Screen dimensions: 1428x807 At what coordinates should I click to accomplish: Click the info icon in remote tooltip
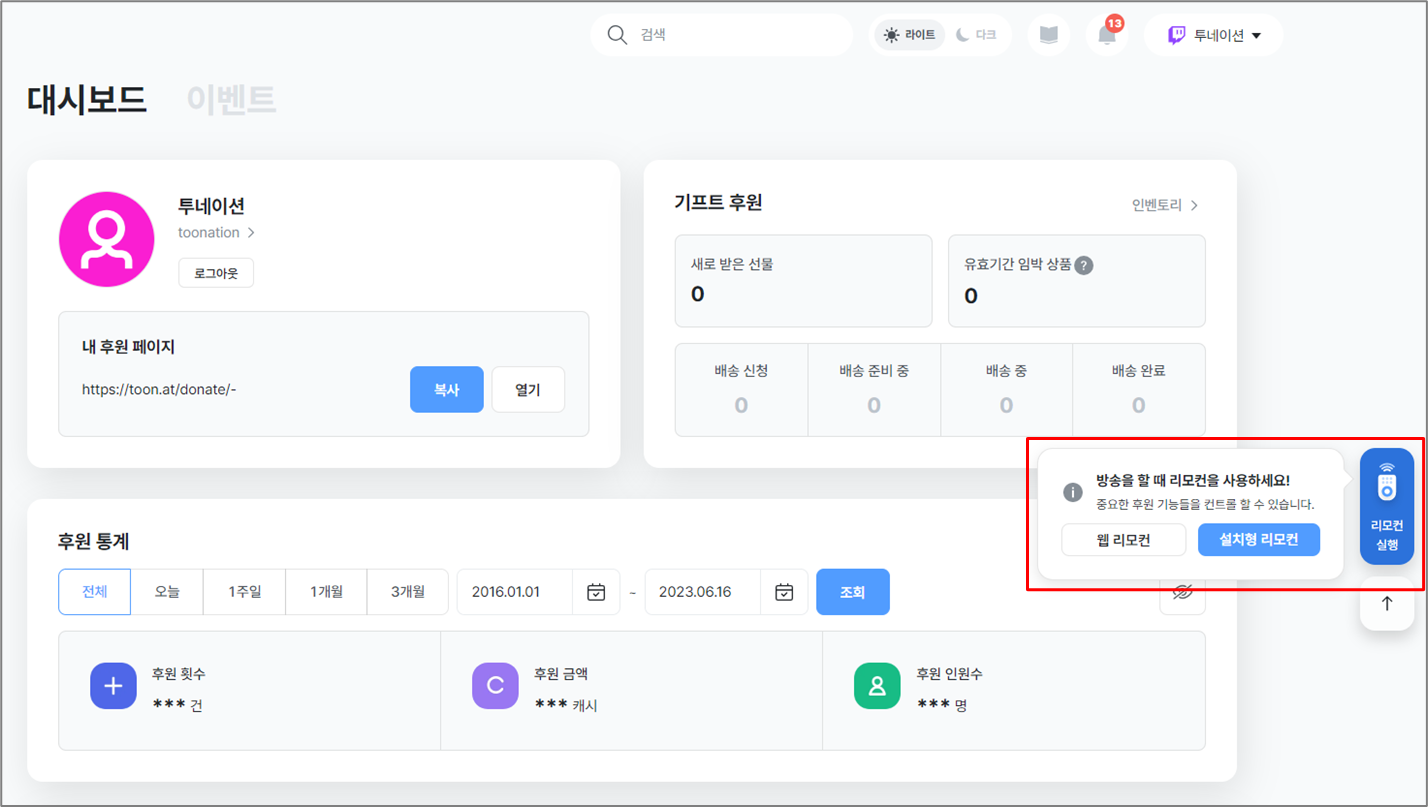click(1073, 492)
